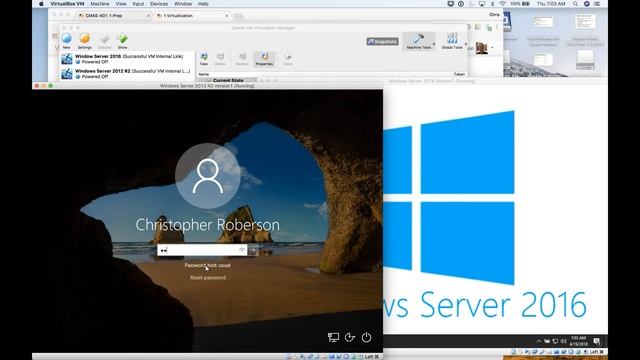Image resolution: width=640 pixels, height=360 pixels.
Task: Open Ease of Access icon on login screen
Action: [350, 337]
